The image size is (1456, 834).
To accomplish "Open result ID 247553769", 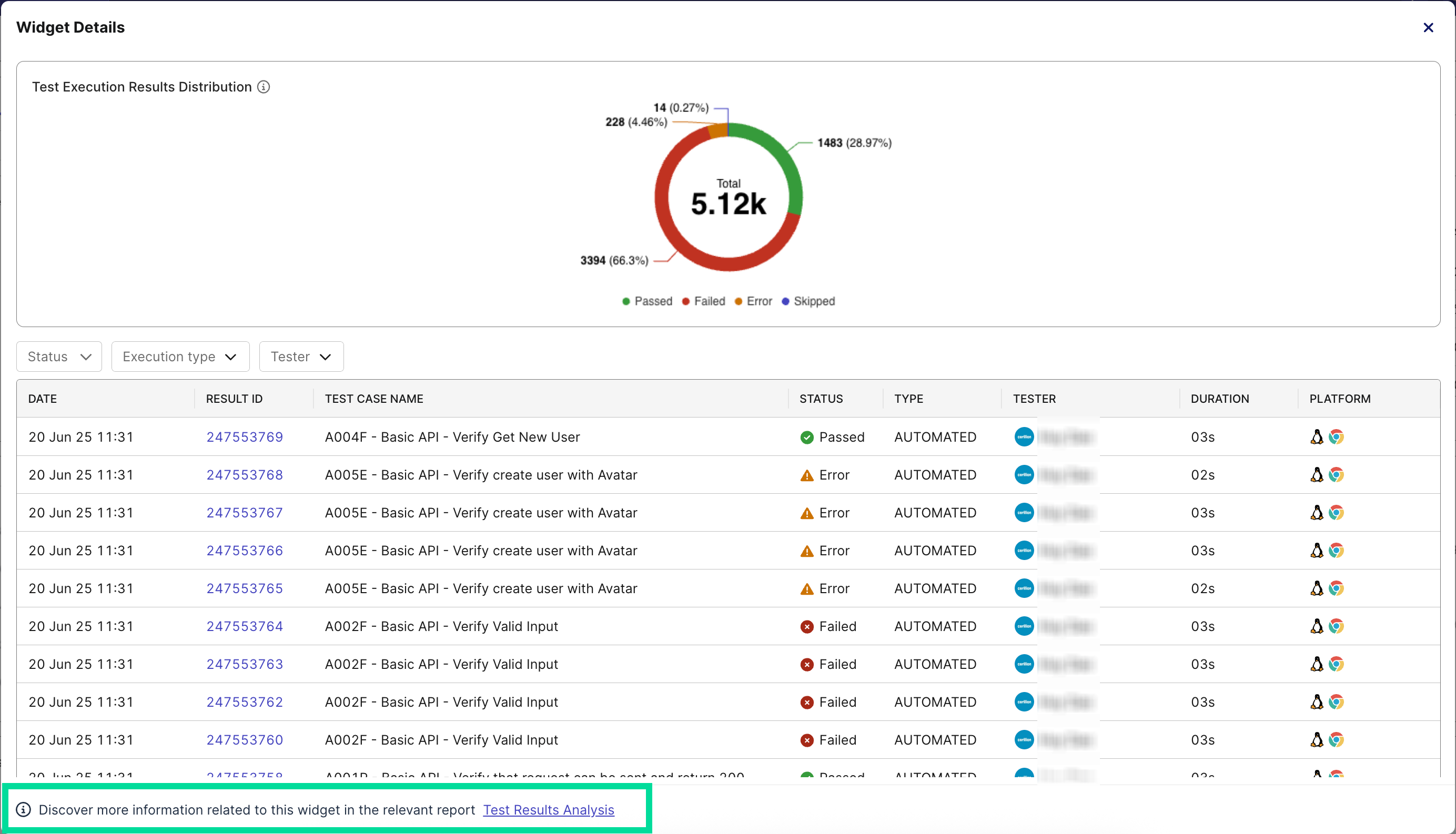I will tap(245, 437).
